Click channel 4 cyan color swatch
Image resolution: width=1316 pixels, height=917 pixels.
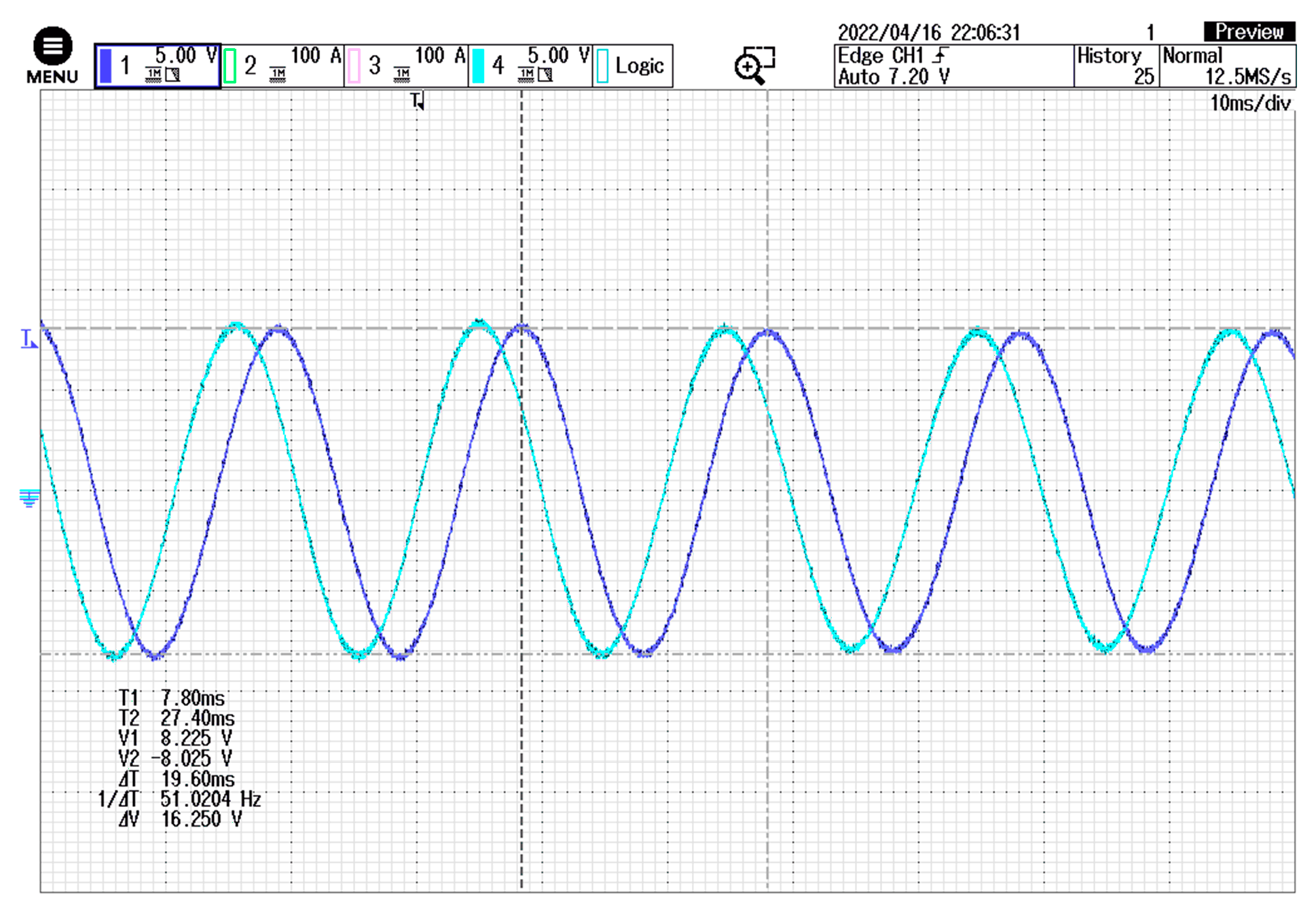(x=478, y=66)
